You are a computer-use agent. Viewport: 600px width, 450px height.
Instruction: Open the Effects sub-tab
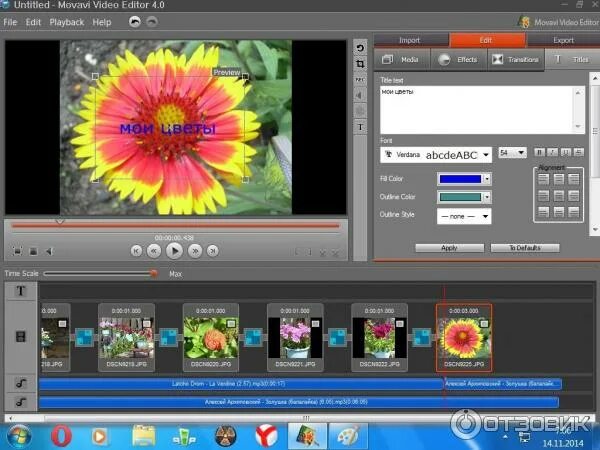coord(459,60)
